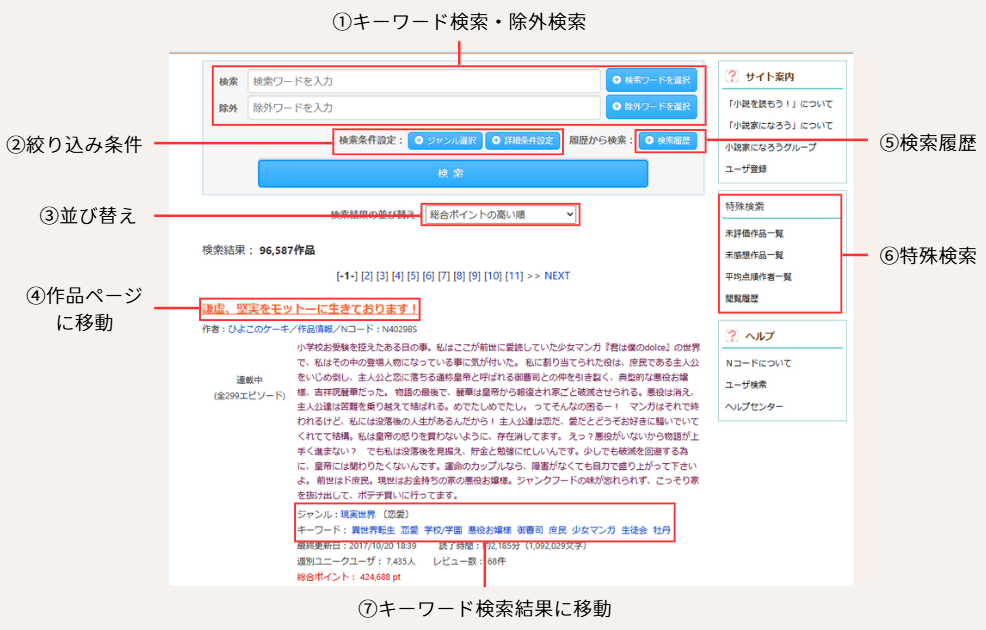This screenshot has height=630, width=986.
Task: Focus the 検索ワードを入力 text field
Action: click(423, 81)
